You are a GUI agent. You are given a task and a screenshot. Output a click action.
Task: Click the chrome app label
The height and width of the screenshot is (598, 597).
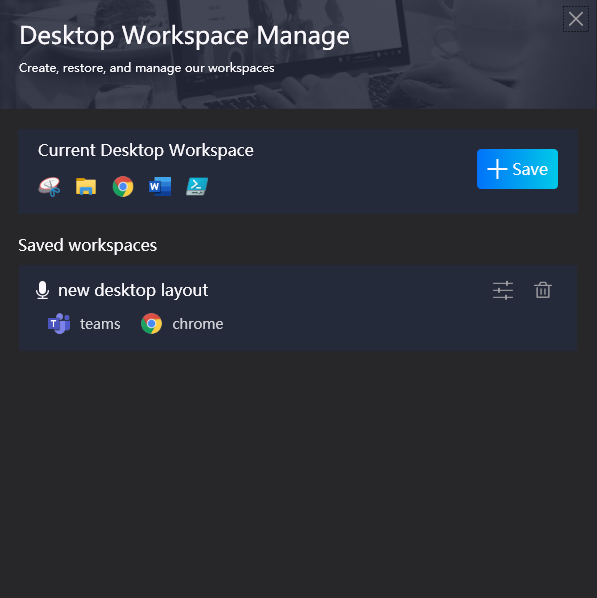point(198,324)
